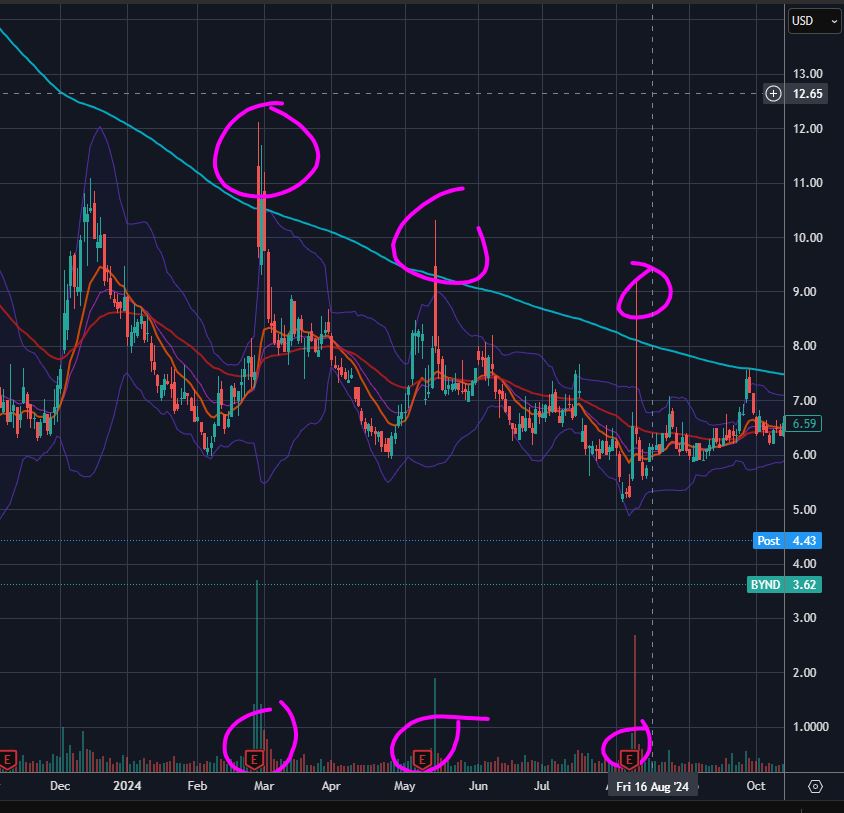Click the 10.00 price scale label
844x813 pixels.
(x=807, y=237)
